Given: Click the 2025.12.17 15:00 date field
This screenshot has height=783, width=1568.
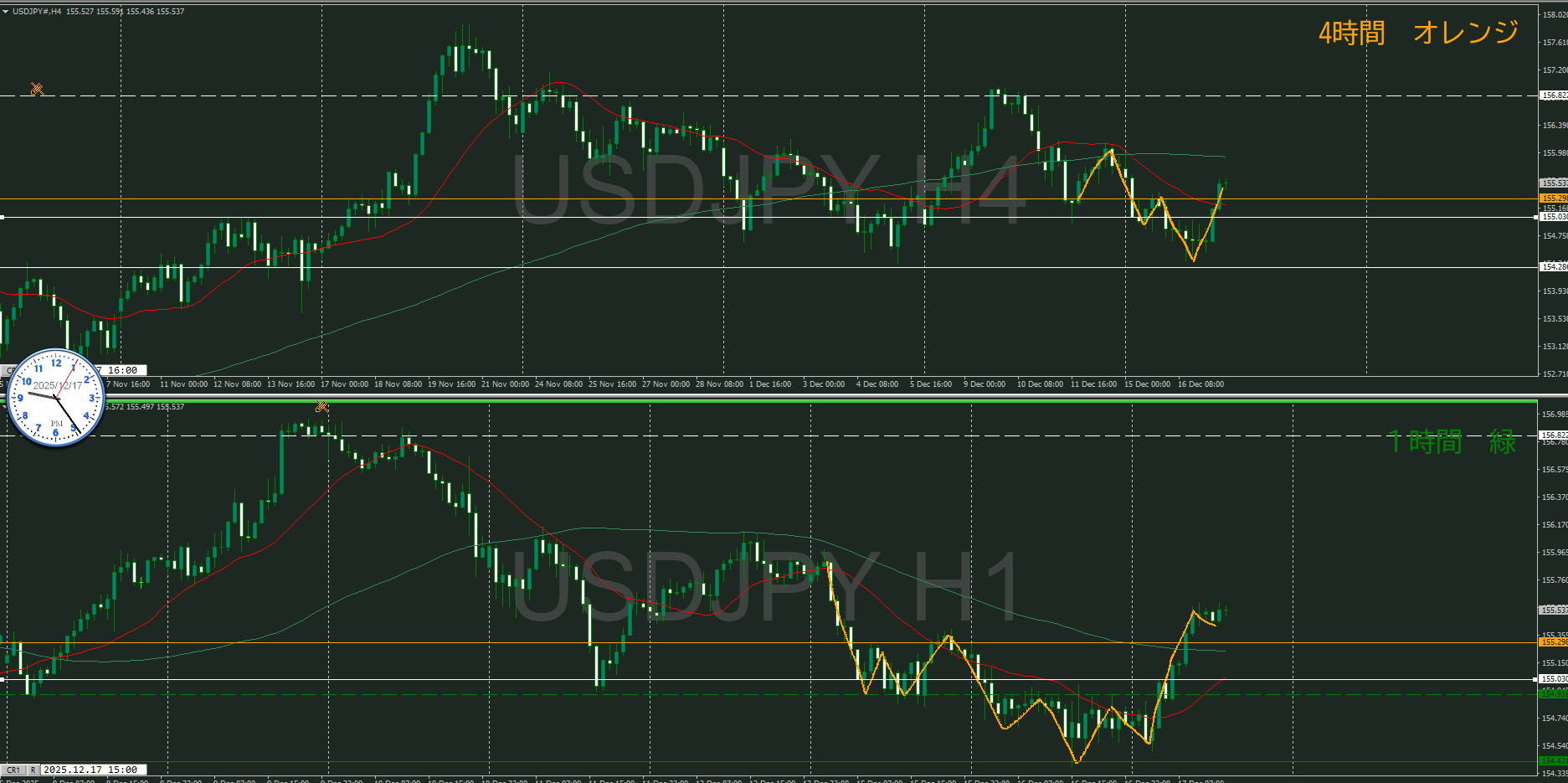Looking at the screenshot, I should coord(90,770).
